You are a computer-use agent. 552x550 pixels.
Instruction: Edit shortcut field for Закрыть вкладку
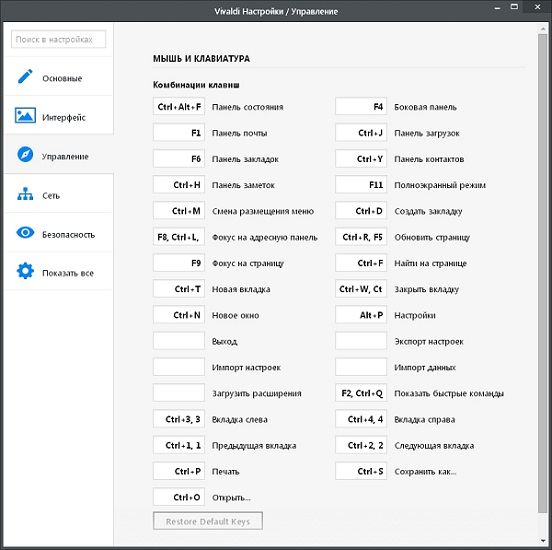coord(361,289)
